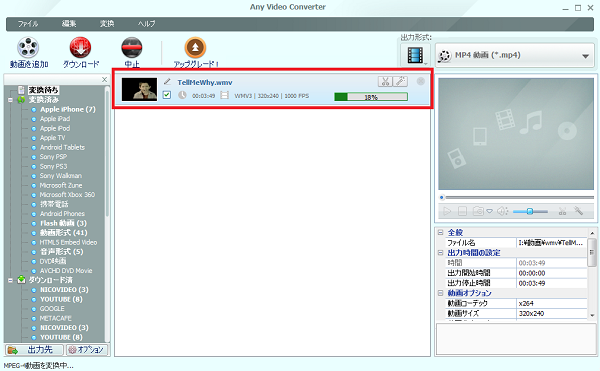
Task: Open the ヘルプ menu
Action: [x=147, y=24]
